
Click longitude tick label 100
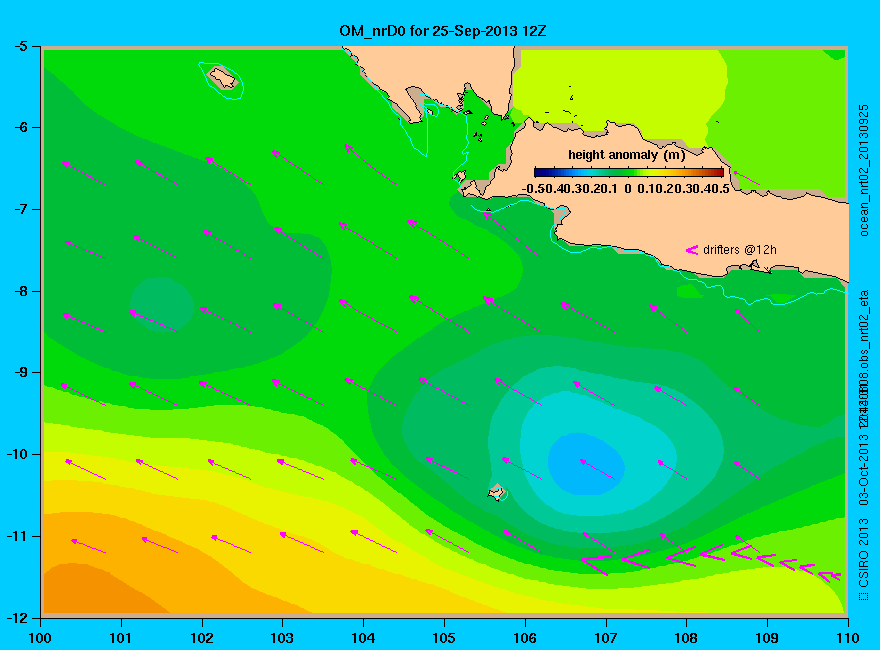40,638
